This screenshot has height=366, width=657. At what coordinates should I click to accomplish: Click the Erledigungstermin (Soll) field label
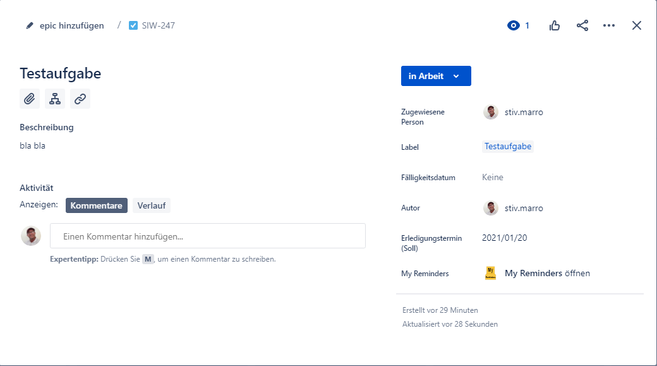432,243
